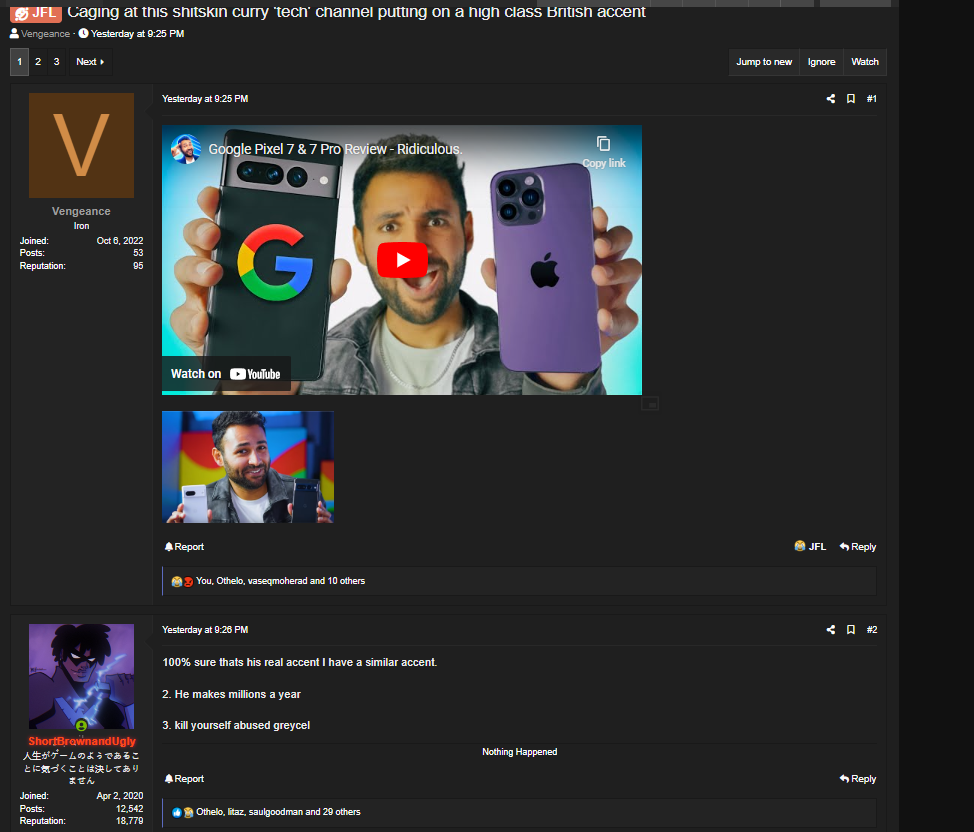Click the like reaction icons on post #2
The height and width of the screenshot is (832, 974).
(182, 812)
